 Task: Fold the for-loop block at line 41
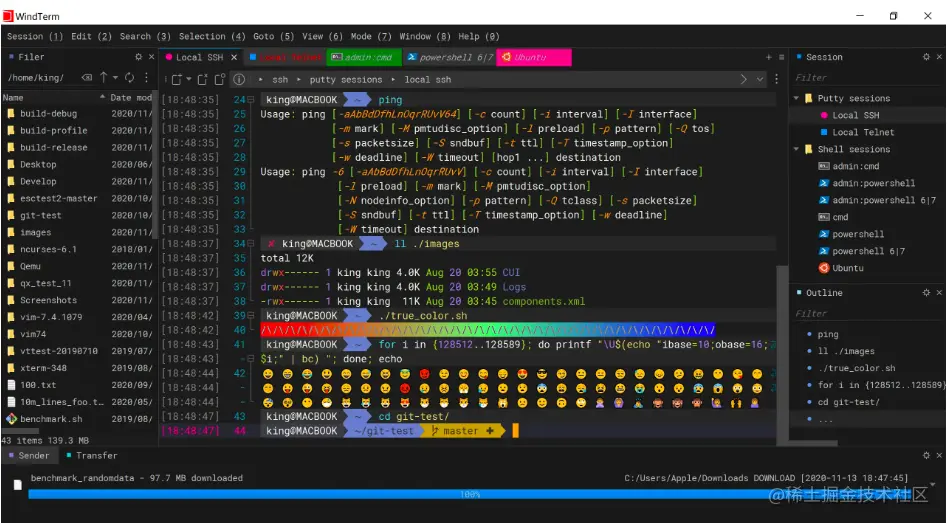(x=251, y=359)
